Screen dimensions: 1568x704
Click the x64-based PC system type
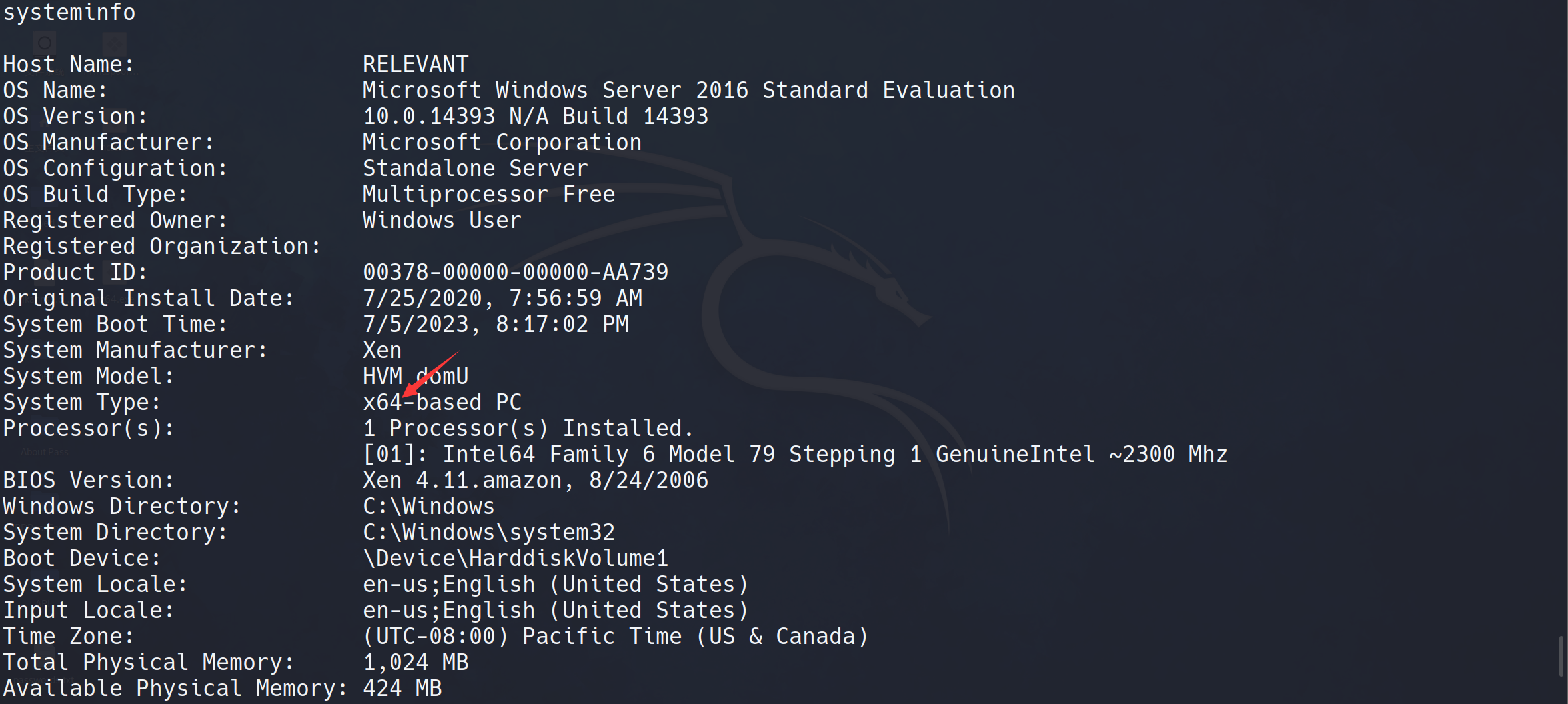[x=442, y=402]
